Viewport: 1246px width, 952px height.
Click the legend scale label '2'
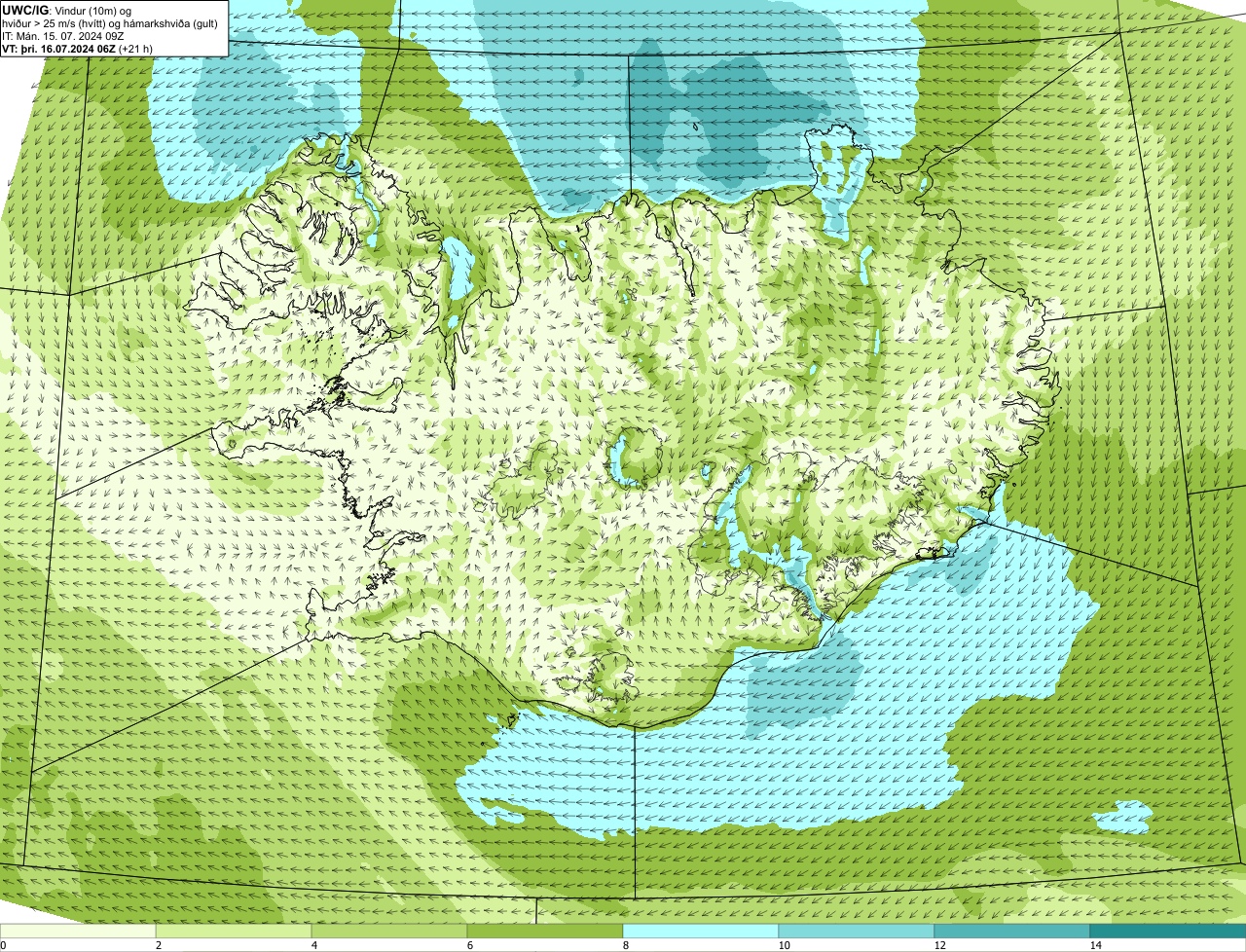[x=158, y=945]
